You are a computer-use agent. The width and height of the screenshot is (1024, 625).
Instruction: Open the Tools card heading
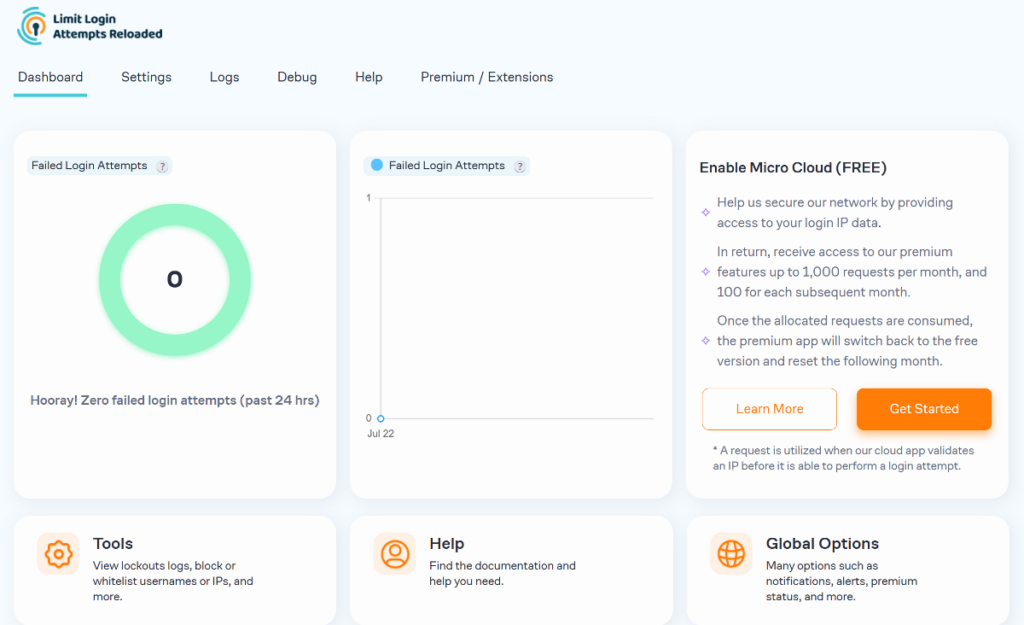point(113,543)
